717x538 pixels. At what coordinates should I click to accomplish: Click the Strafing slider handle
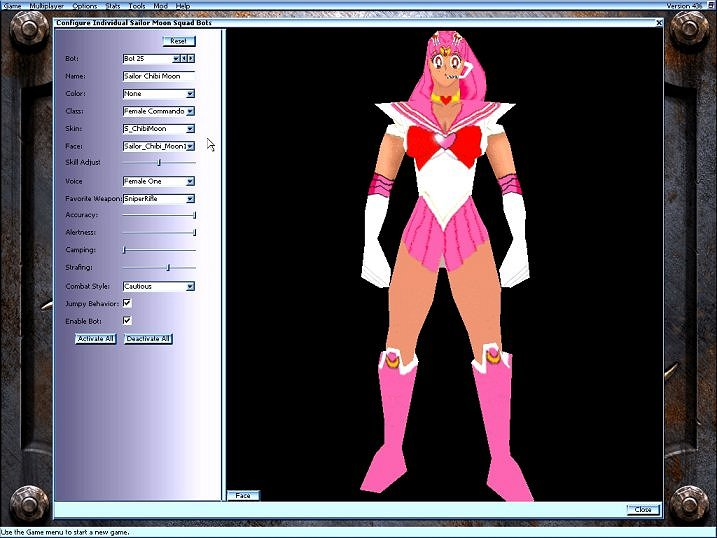pos(168,267)
